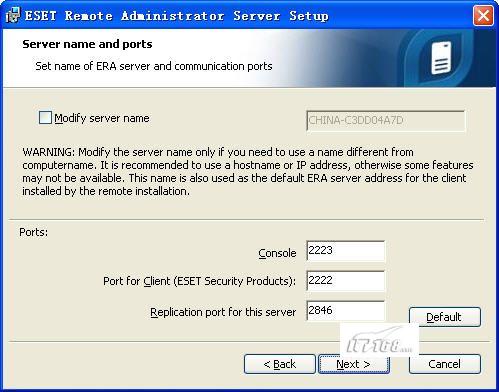Click 'Set name of ERA server' subtitle
Image resolution: width=499 pixels, height=392 pixels.
(x=154, y=66)
